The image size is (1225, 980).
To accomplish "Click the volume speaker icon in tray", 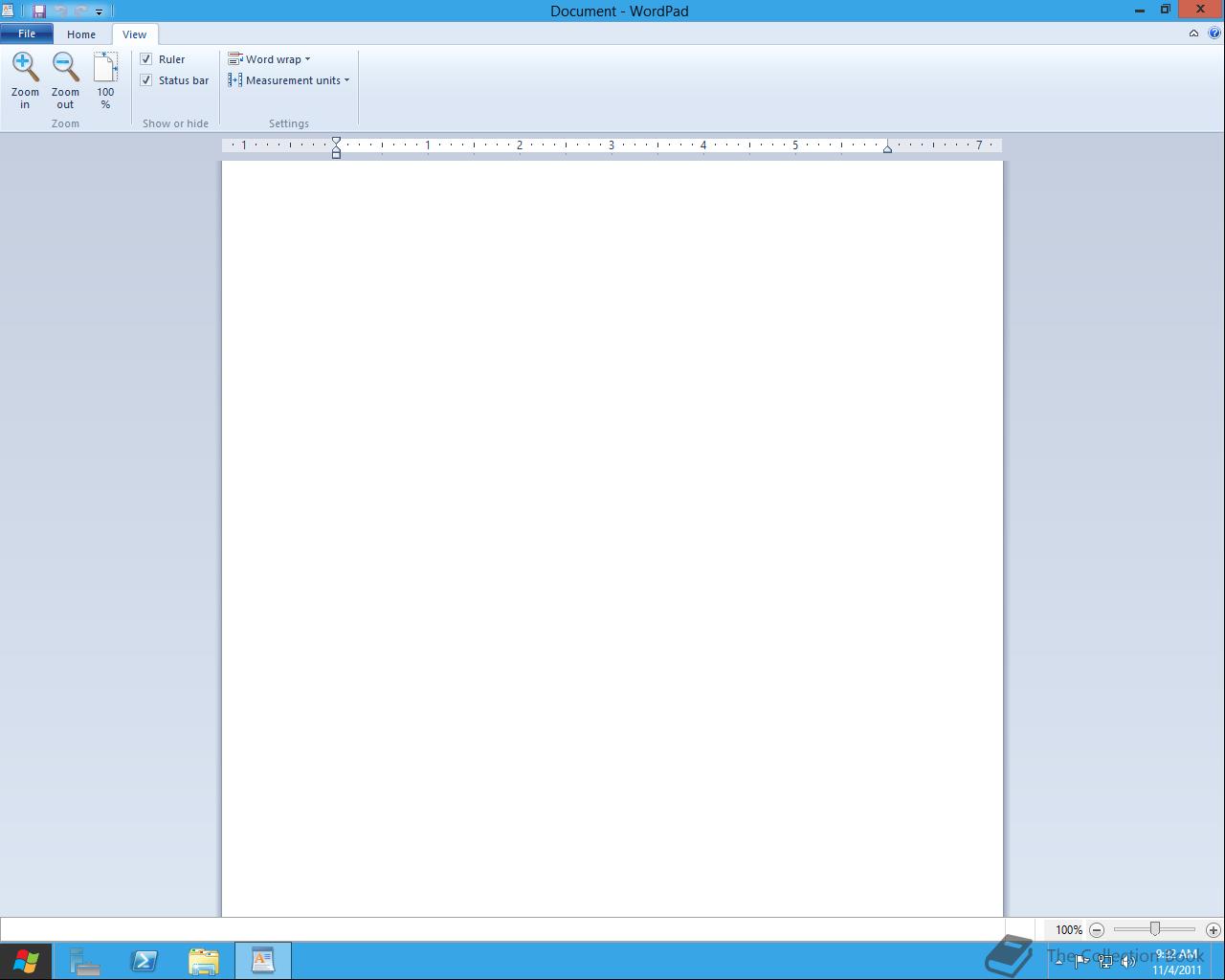I will click(x=1128, y=961).
